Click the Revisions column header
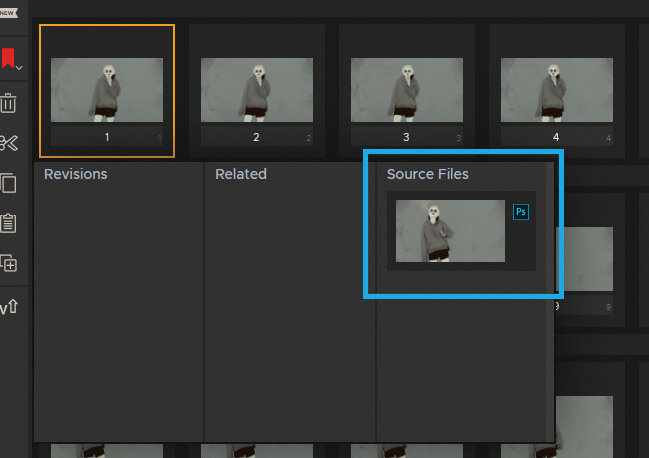This screenshot has width=649, height=458. pos(76,174)
